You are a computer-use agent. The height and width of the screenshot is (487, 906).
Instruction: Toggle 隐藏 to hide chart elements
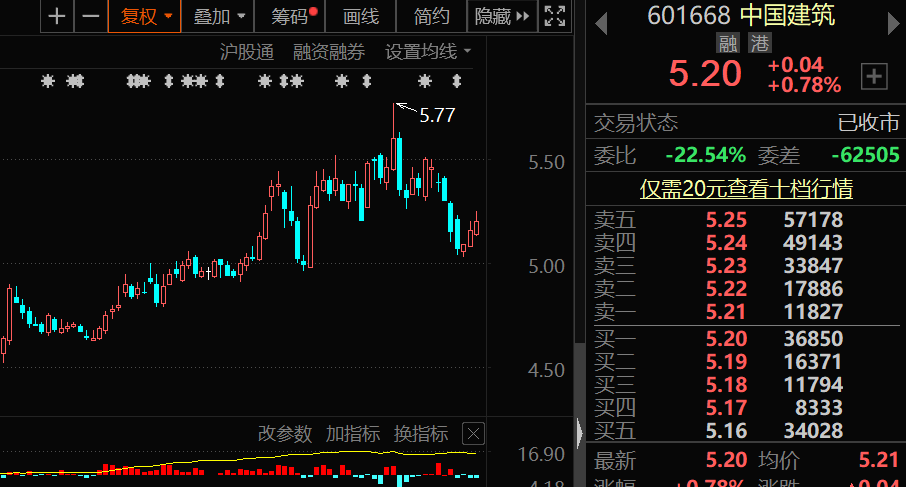pyautogui.click(x=500, y=16)
